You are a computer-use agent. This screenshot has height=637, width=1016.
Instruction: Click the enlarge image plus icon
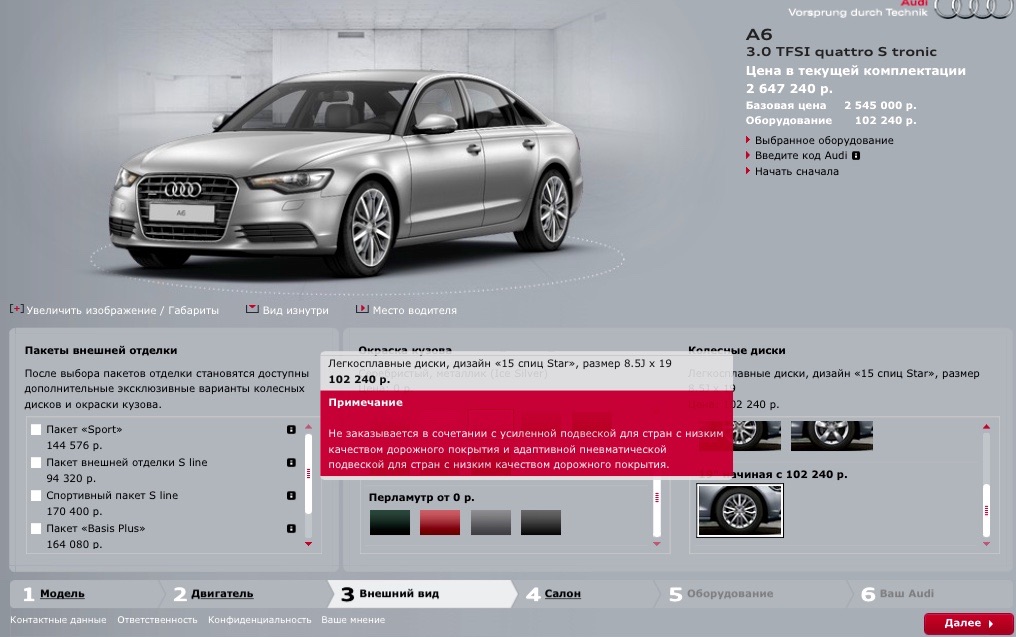[x=16, y=309]
